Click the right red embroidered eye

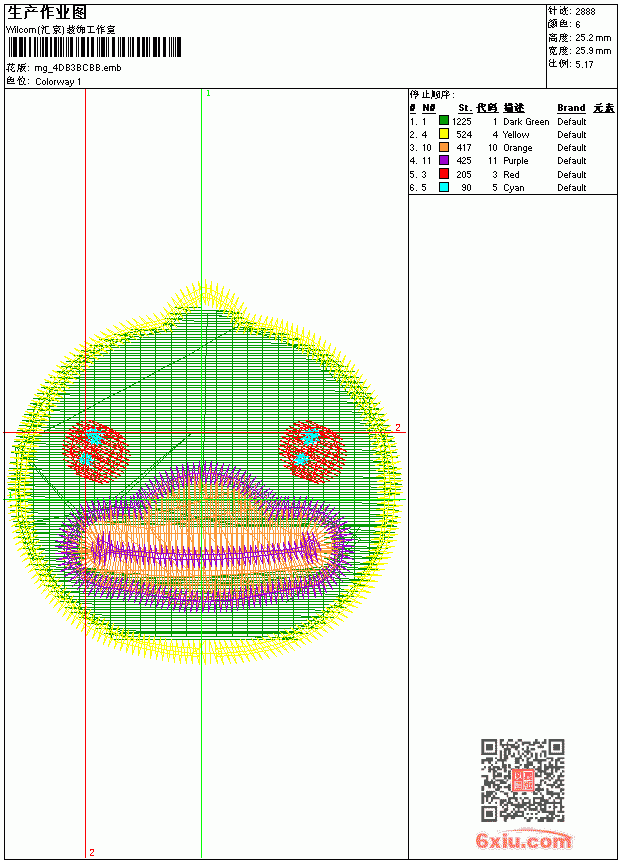(x=312, y=451)
